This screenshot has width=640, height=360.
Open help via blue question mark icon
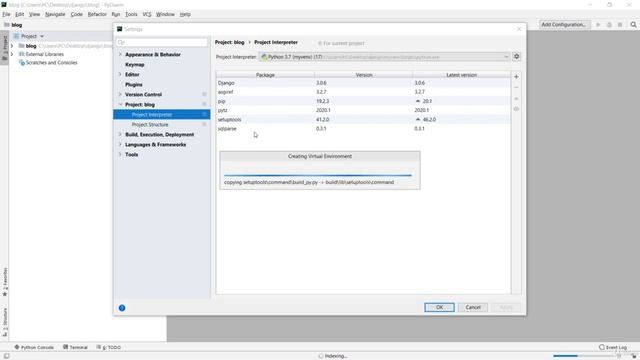coord(122,308)
